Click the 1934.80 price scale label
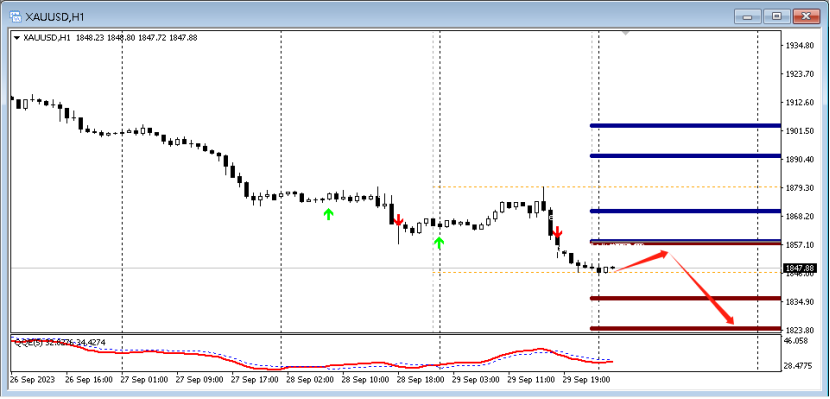Screen dimensions: 830x399 (x=801, y=46)
